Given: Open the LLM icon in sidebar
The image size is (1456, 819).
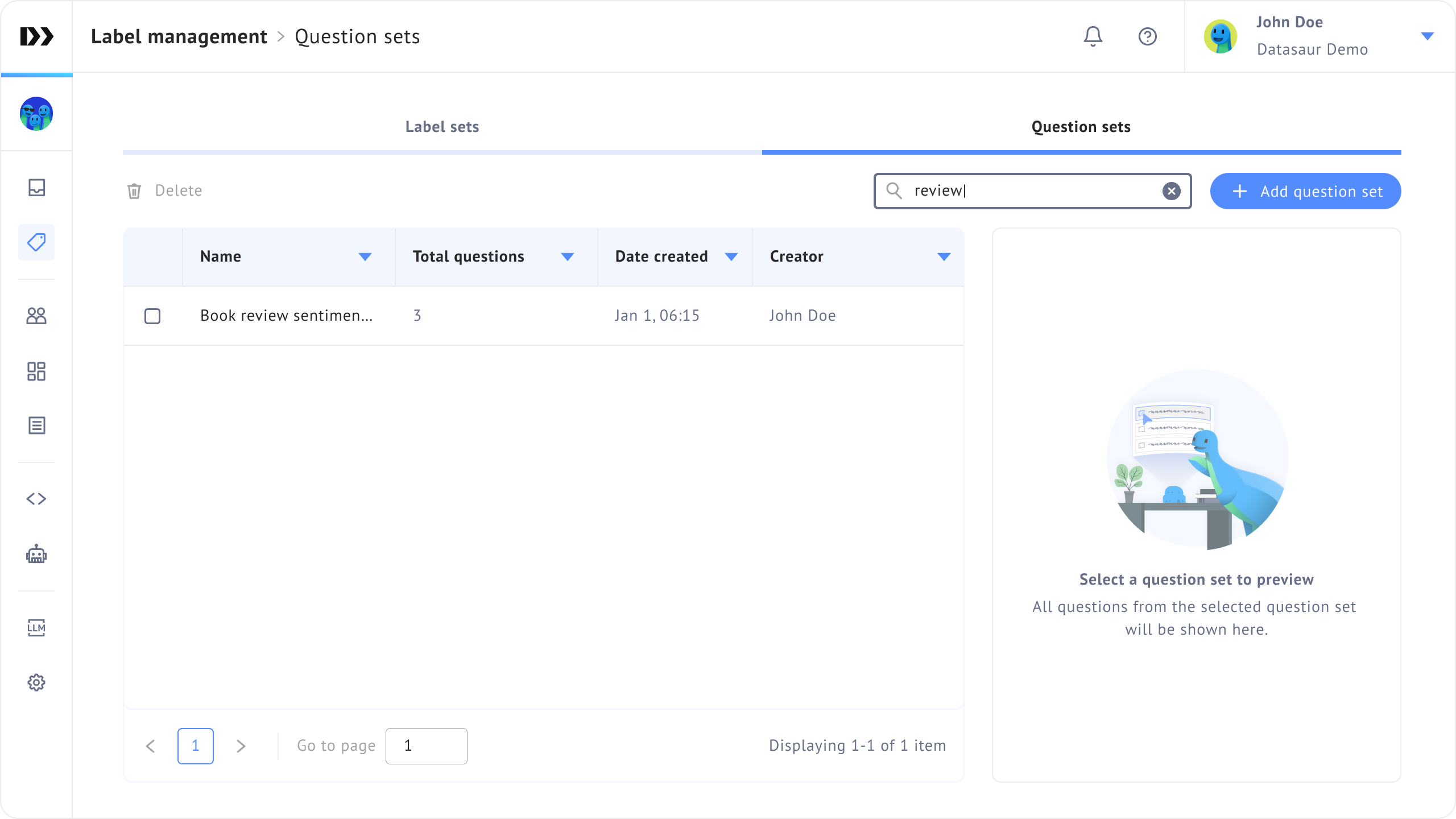Looking at the screenshot, I should point(36,627).
